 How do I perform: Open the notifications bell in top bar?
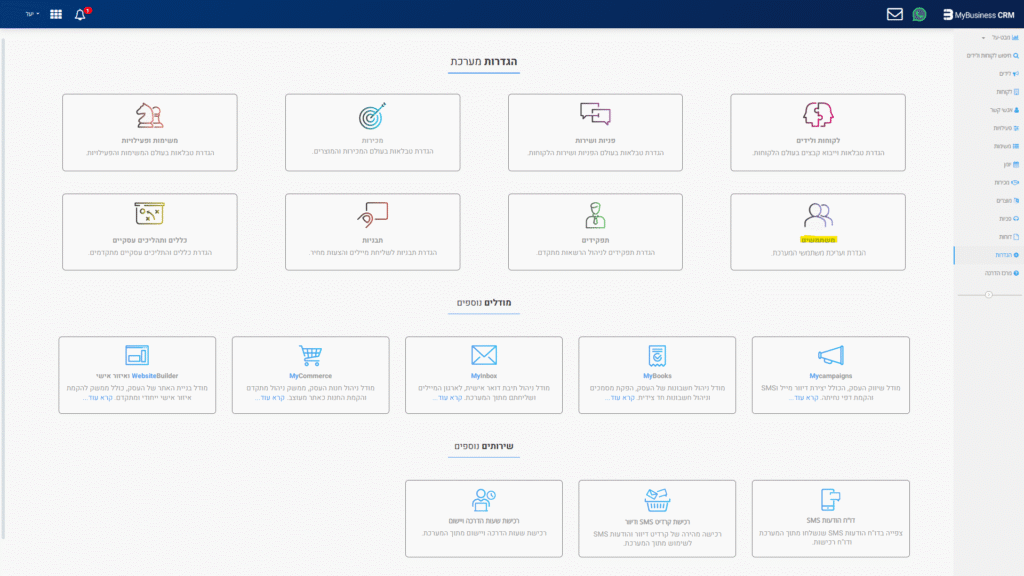click(x=80, y=15)
